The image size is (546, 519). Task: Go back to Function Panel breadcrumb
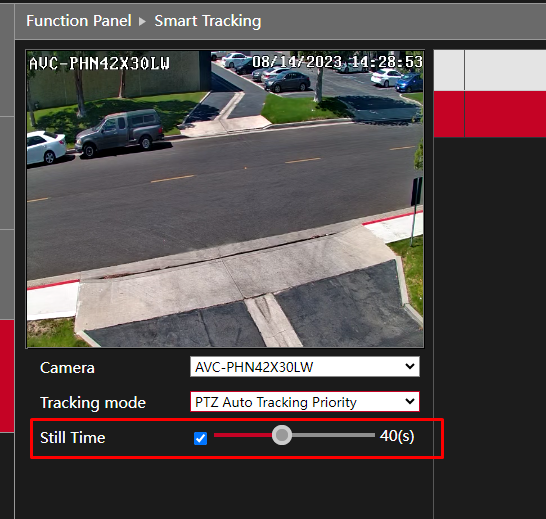coord(79,21)
